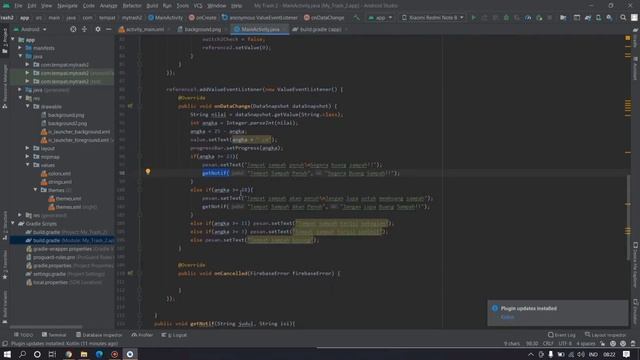Screen dimensions: 640x360
Task: Open Search Everywhere magnifier icon
Action: coord(623,18)
